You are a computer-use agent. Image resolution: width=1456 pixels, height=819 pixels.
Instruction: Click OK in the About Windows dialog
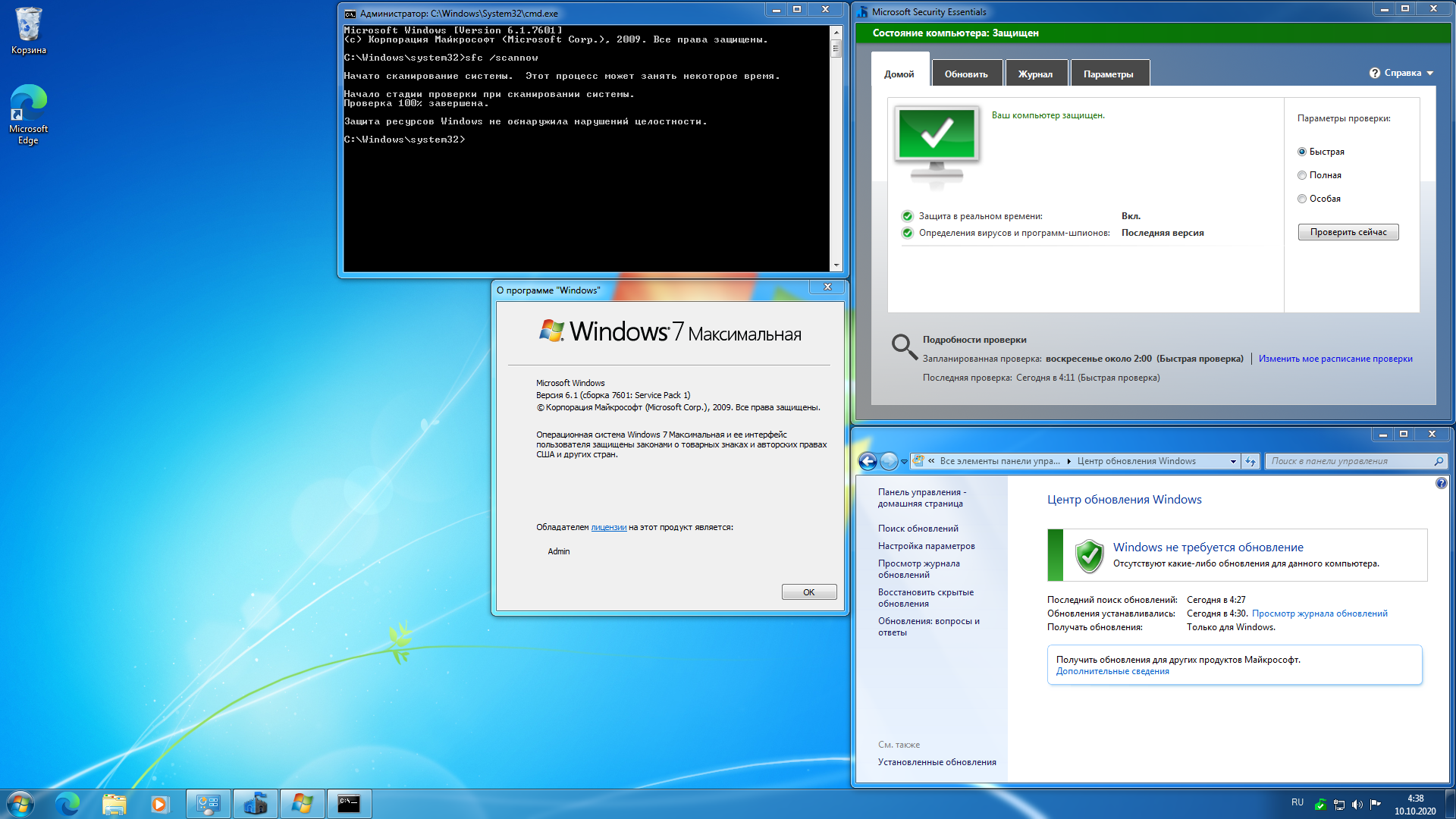[809, 592]
